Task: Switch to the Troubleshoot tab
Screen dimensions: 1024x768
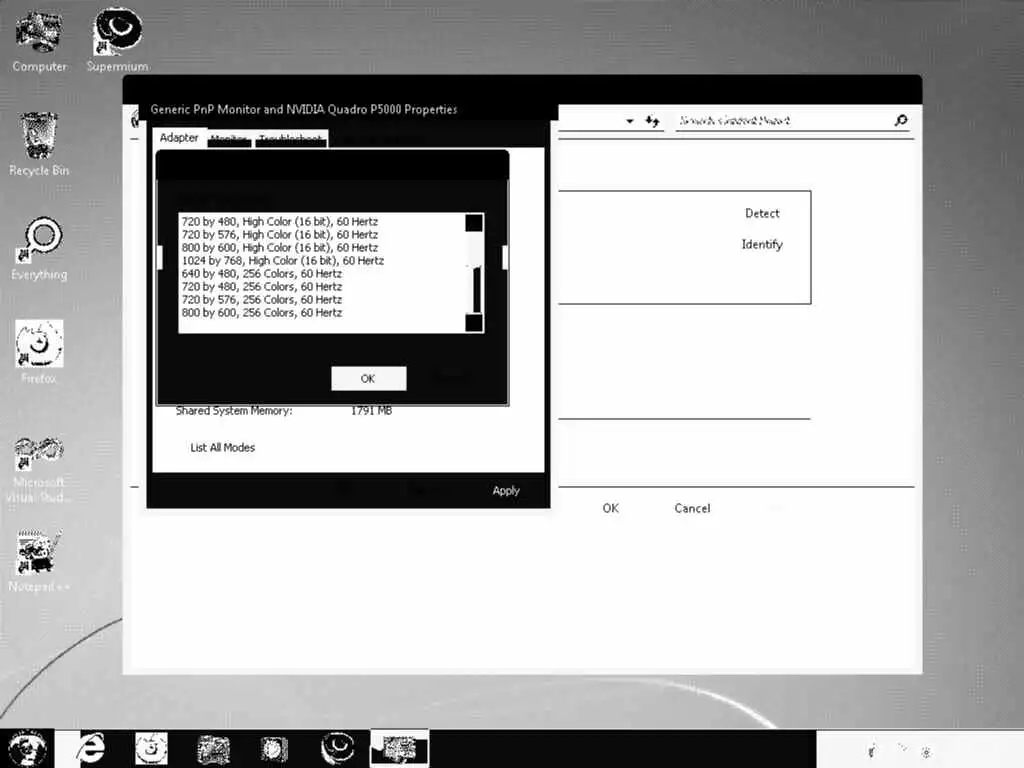Action: click(291, 139)
